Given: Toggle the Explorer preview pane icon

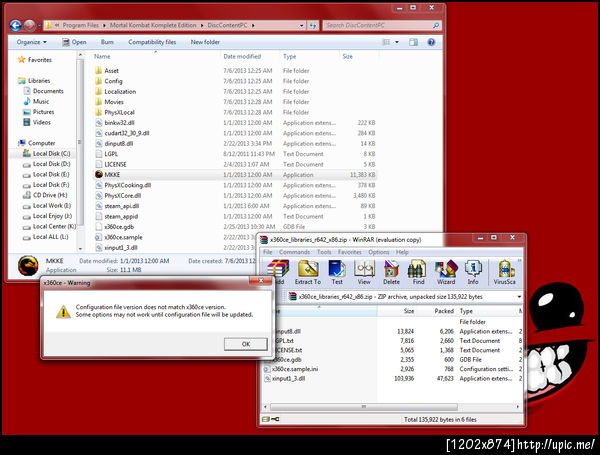Looking at the screenshot, I should [x=413, y=42].
